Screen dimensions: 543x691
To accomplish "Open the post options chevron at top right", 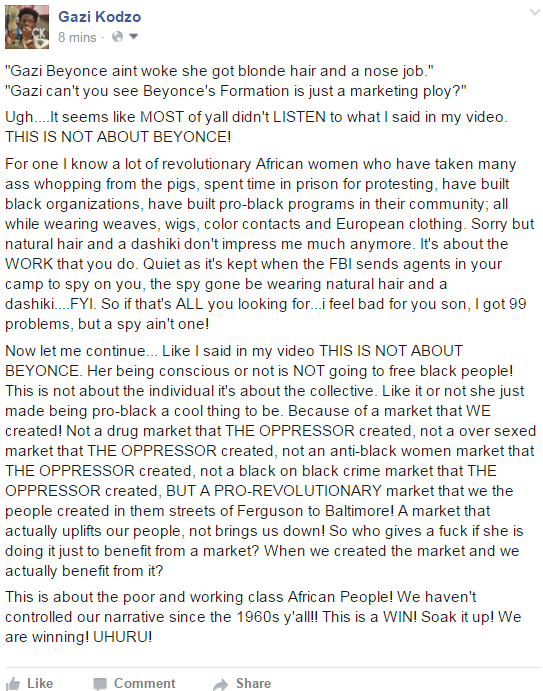I will [x=535, y=12].
